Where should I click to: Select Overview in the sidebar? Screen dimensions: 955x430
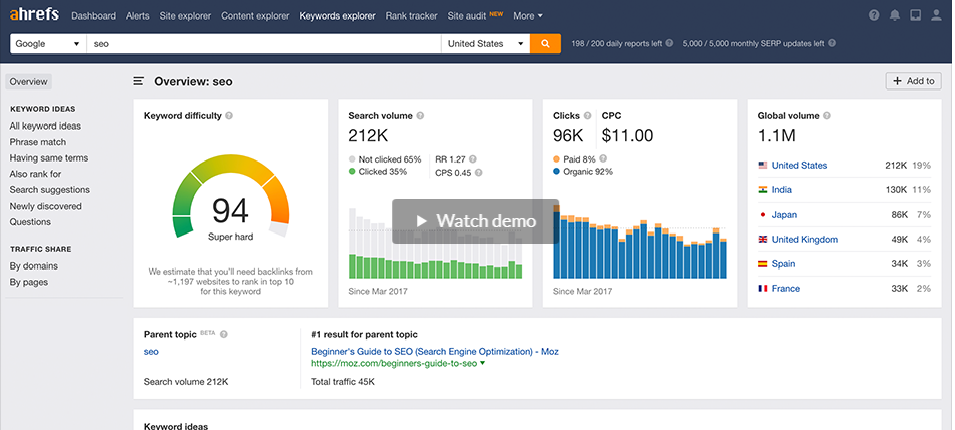[28, 82]
